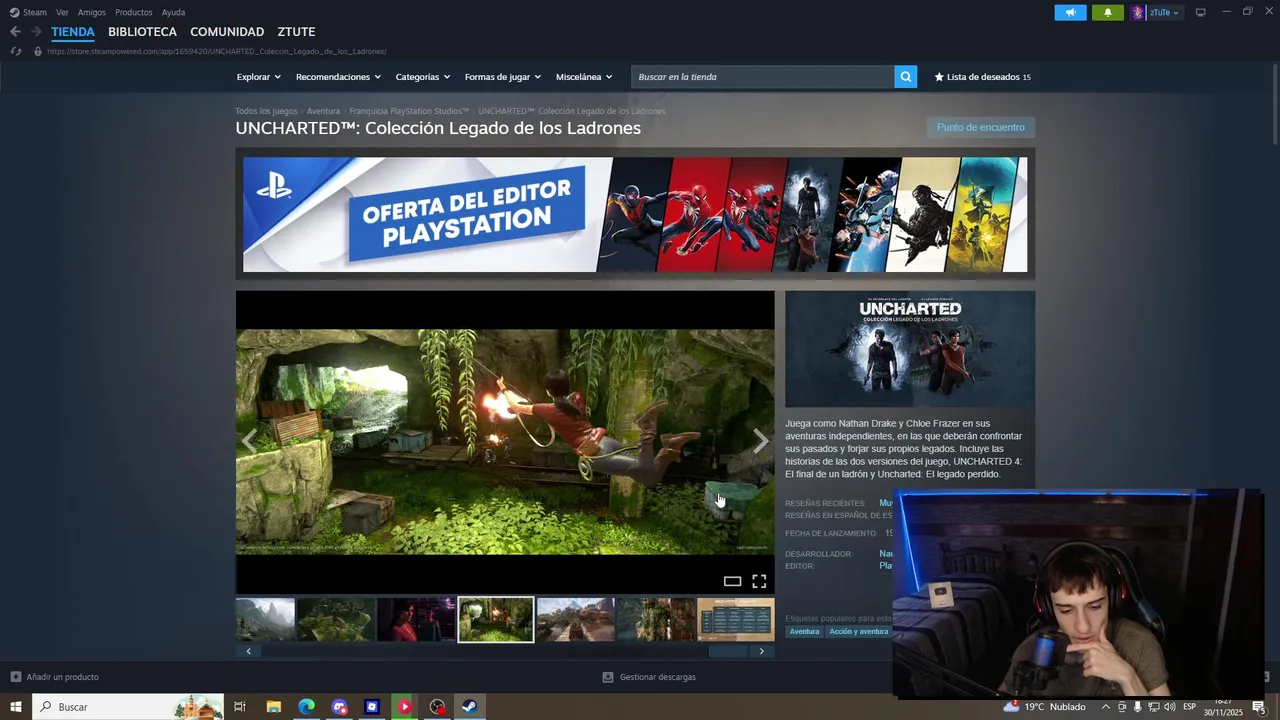Go forward with the navigation arrow
Image resolution: width=1280 pixels, height=720 pixels.
(x=36, y=32)
